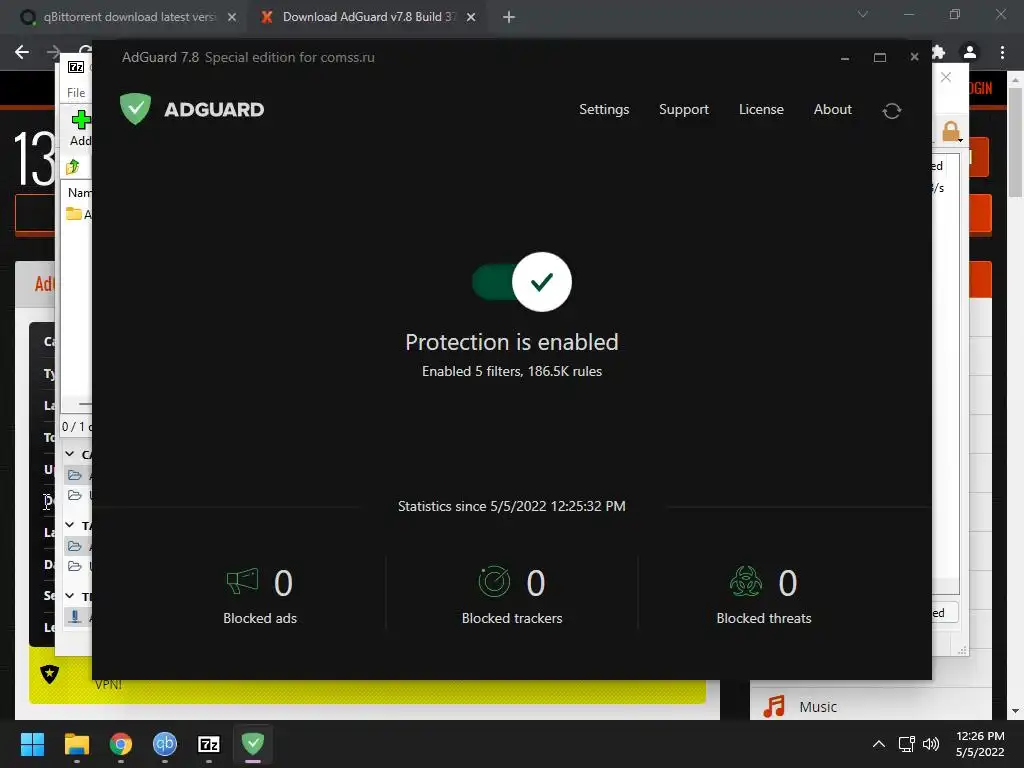This screenshot has height=768, width=1024.
Task: Click the check for updates refresh icon
Action: click(891, 111)
